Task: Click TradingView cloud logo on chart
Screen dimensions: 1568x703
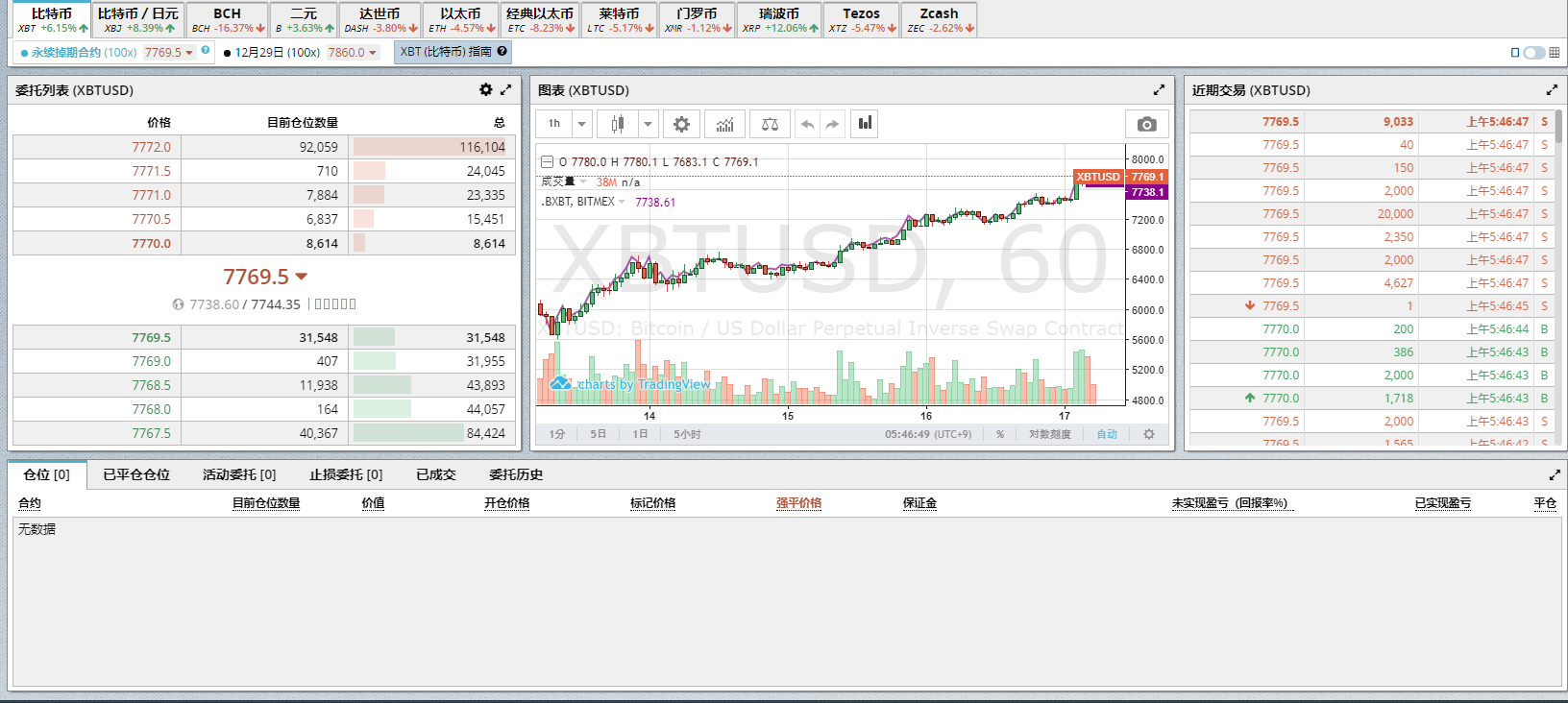Action: (561, 383)
